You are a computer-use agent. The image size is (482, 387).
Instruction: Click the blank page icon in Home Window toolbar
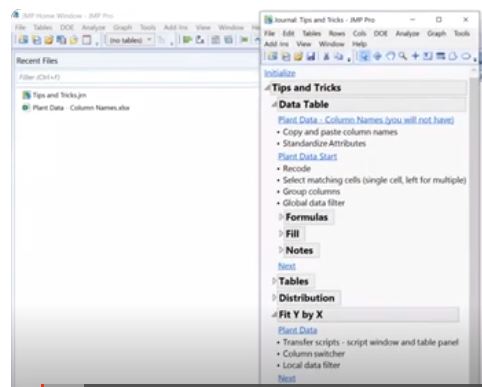coord(86,40)
